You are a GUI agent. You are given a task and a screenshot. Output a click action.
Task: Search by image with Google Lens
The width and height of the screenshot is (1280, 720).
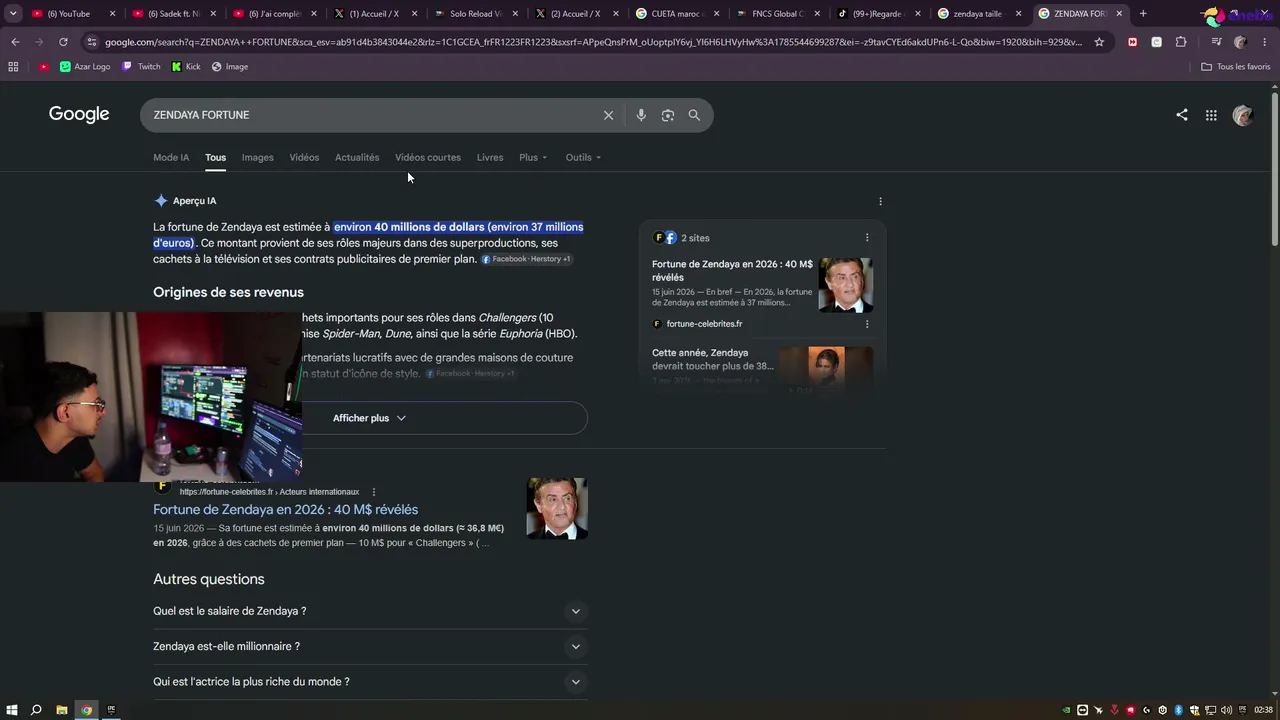coord(668,115)
